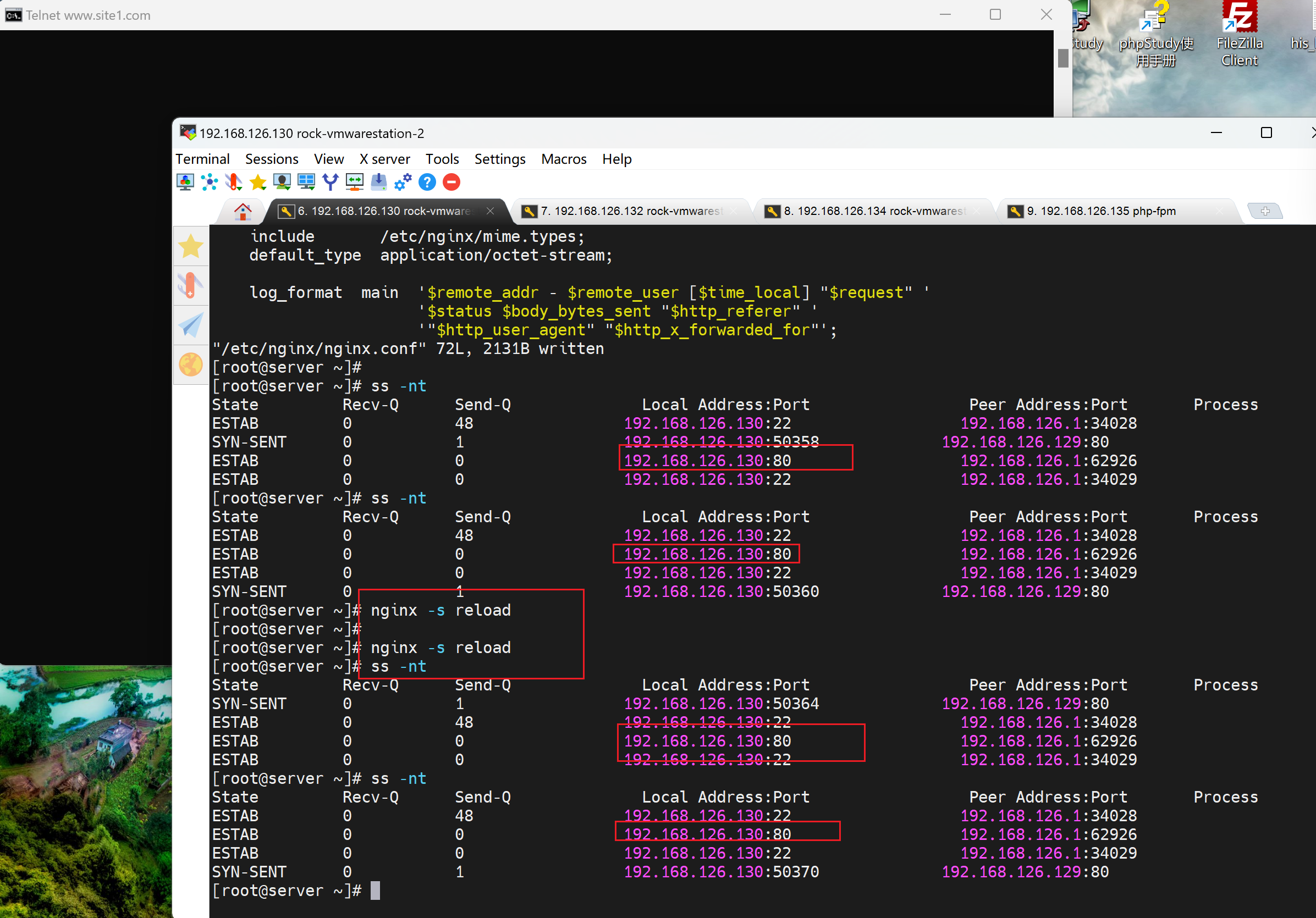This screenshot has width=1316, height=918.
Task: Go to the Home tab
Action: 243,212
